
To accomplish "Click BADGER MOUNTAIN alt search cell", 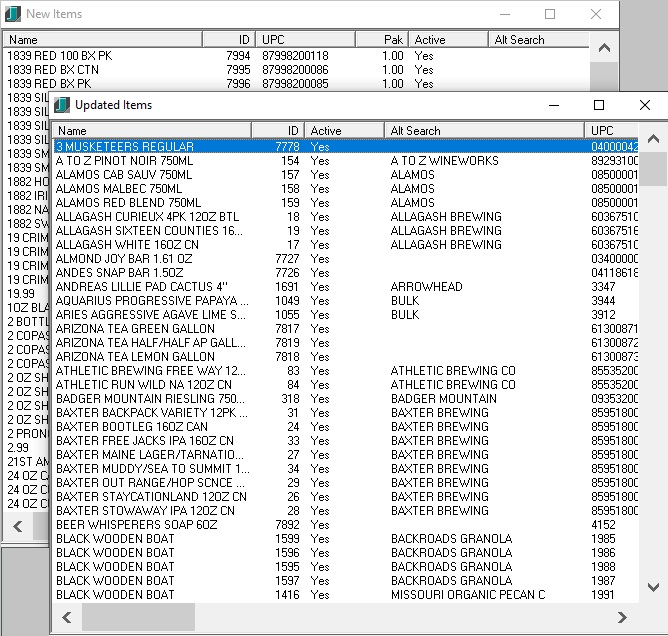I will (x=443, y=399).
